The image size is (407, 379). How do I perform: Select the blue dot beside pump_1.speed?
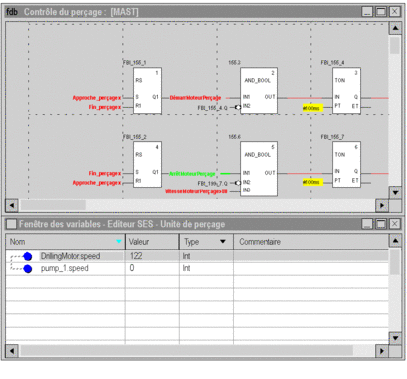(x=28, y=269)
